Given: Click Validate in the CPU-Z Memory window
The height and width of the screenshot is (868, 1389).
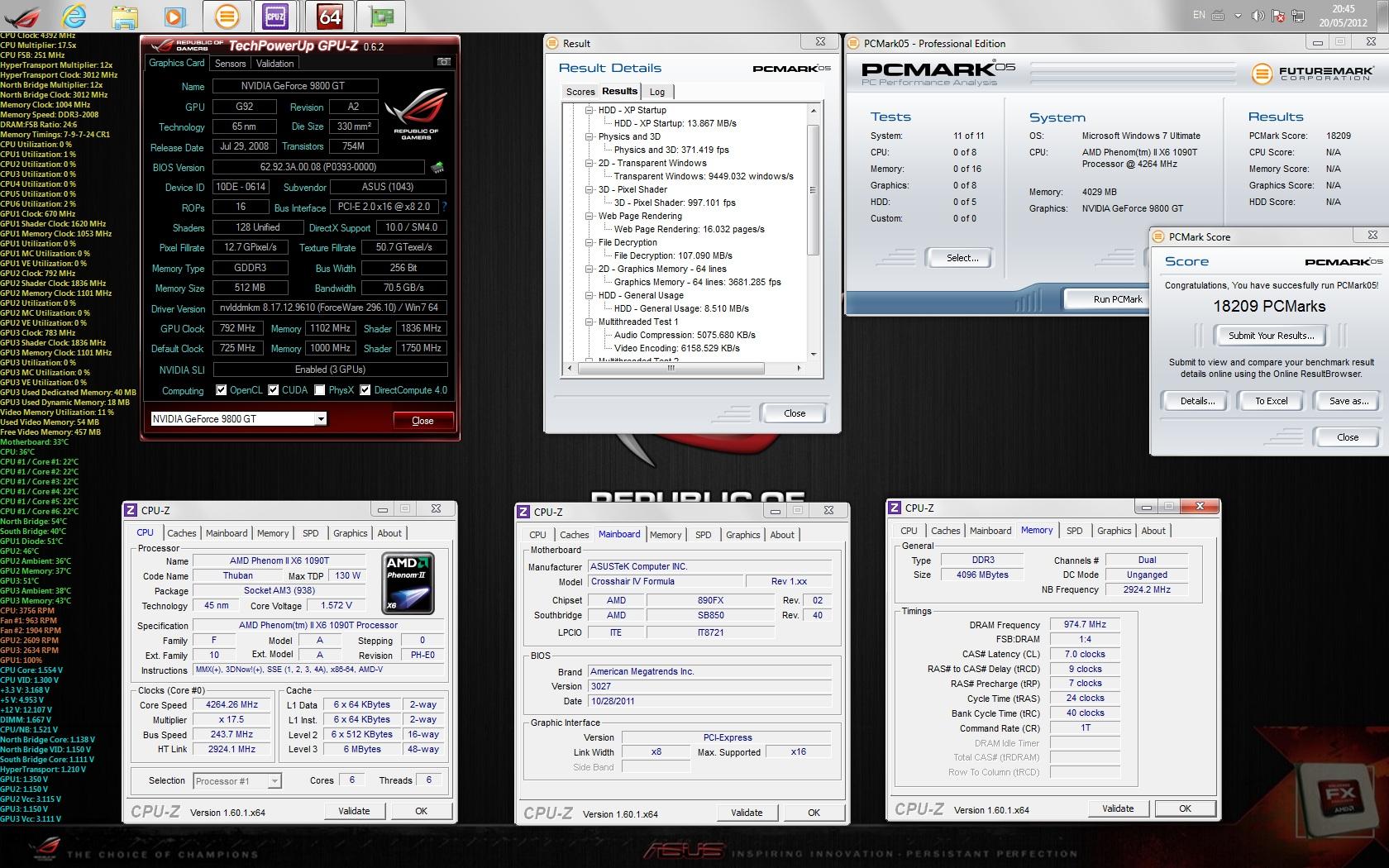Looking at the screenshot, I should coord(1118,808).
